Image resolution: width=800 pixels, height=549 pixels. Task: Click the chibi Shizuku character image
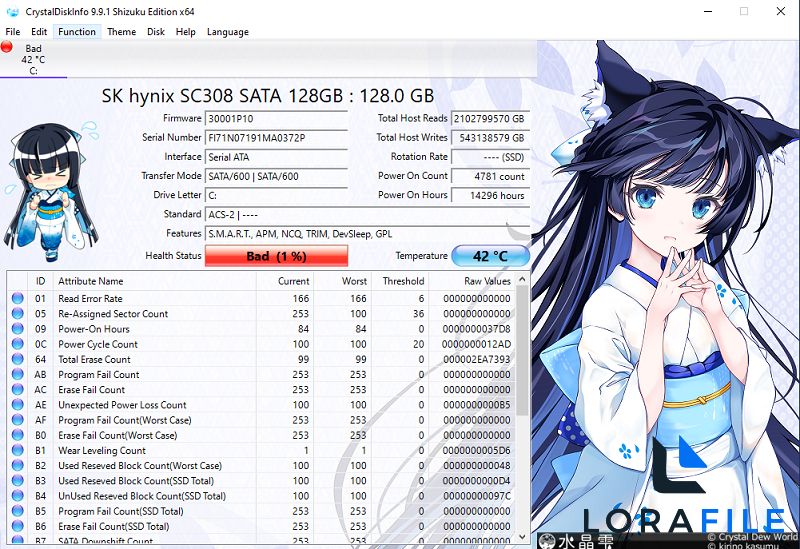(x=51, y=191)
